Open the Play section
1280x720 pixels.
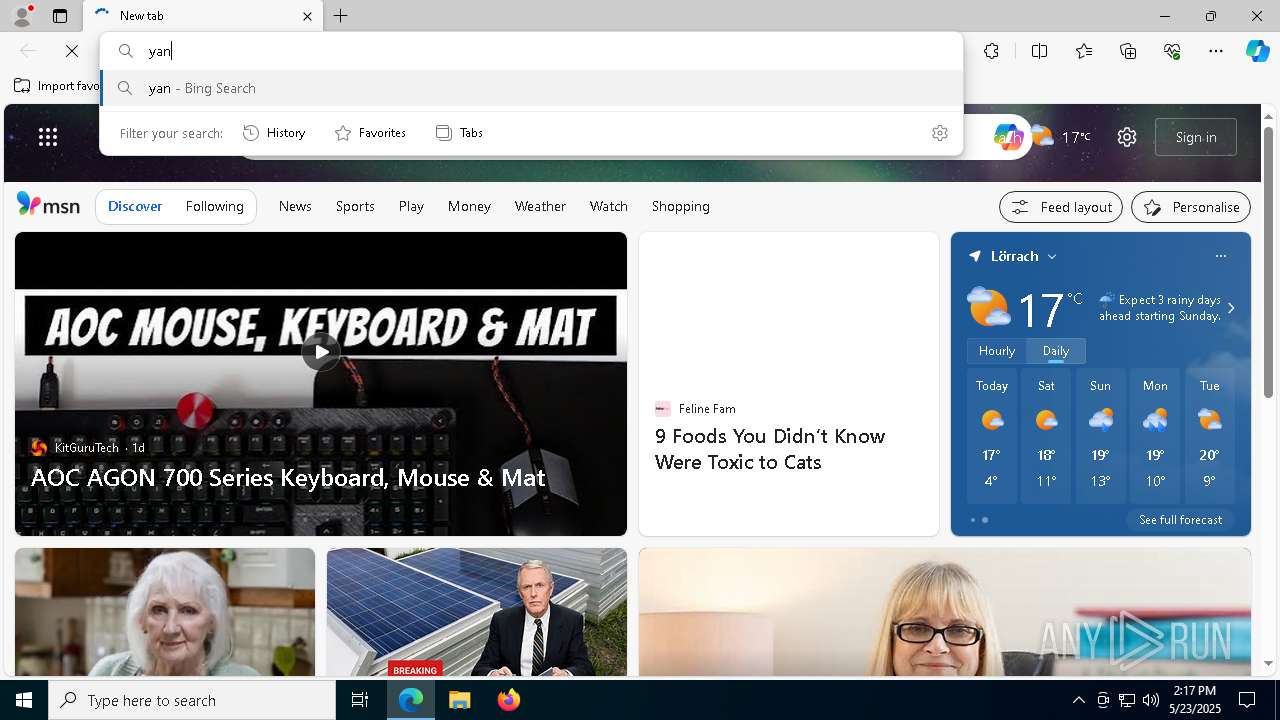411,206
